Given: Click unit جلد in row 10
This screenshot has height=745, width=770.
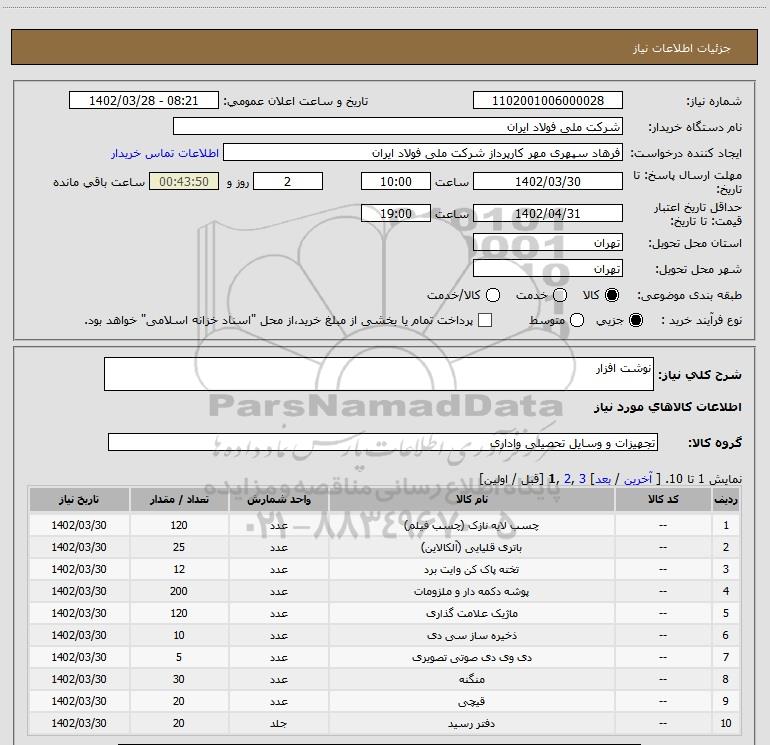Looking at the screenshot, I should pos(278,723).
